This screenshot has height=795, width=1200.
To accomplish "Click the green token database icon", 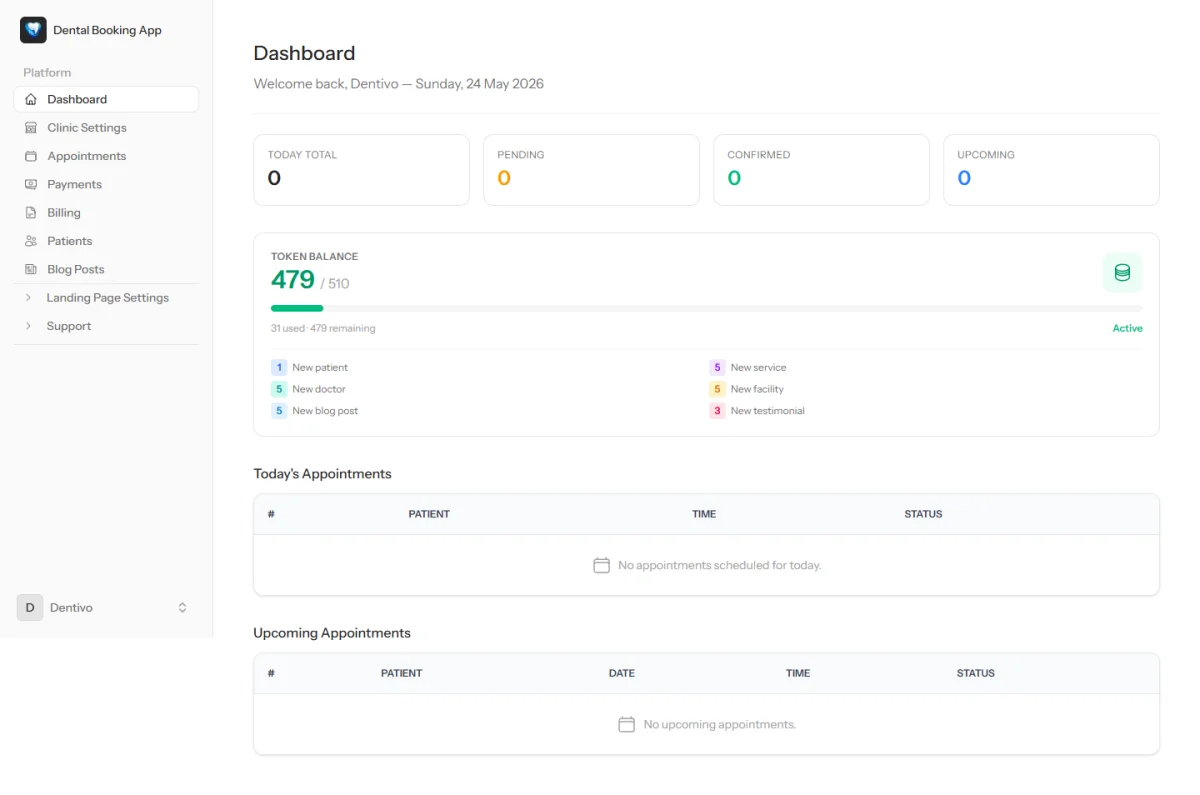I will (1122, 272).
